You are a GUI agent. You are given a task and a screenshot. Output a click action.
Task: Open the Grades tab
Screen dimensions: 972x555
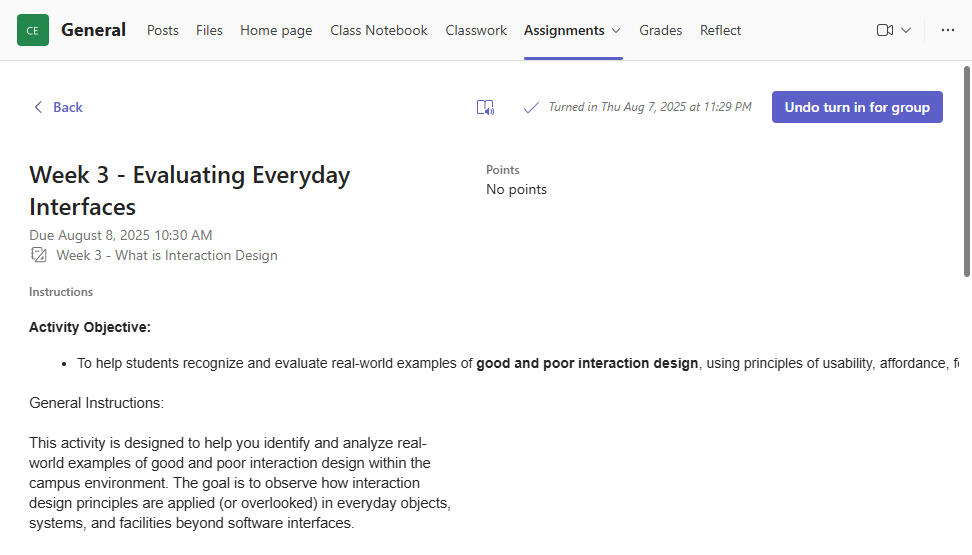pyautogui.click(x=661, y=30)
